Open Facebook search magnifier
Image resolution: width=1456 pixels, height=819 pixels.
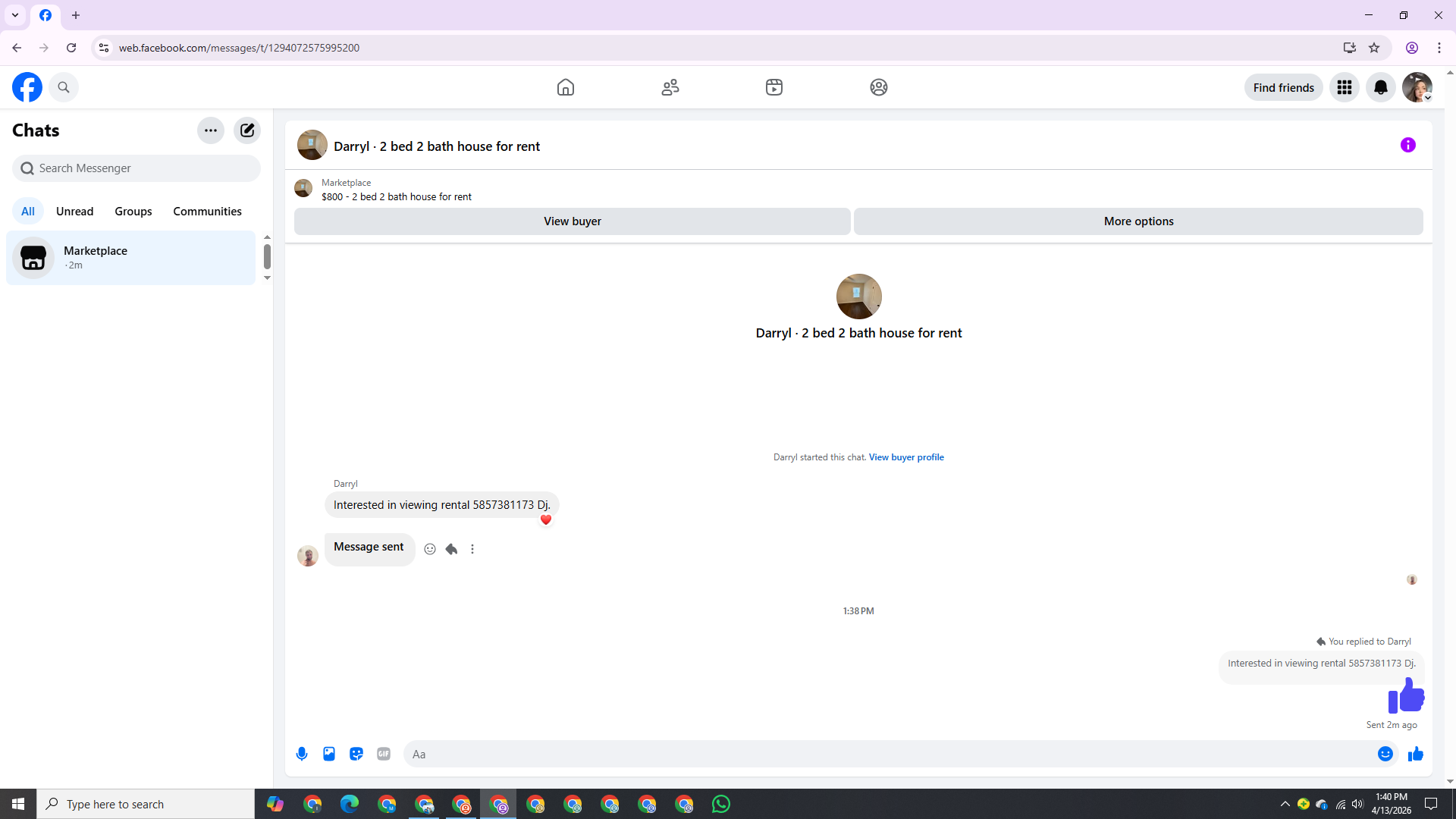64,87
